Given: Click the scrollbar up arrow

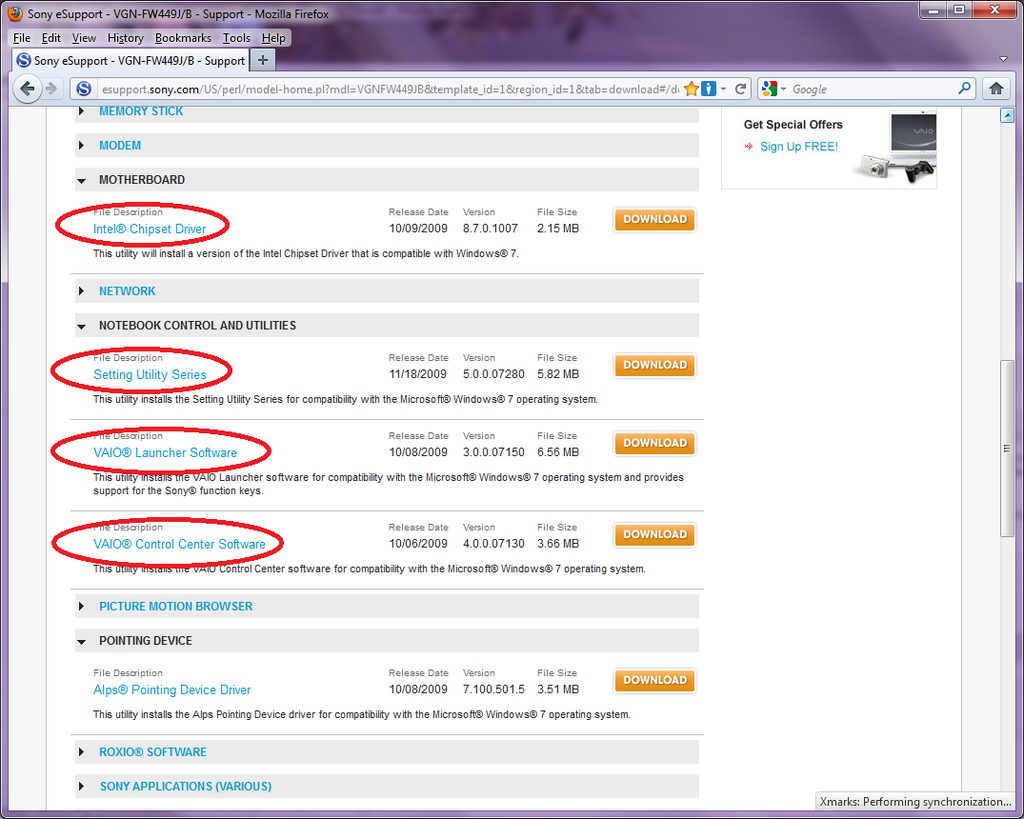Looking at the screenshot, I should [1006, 116].
